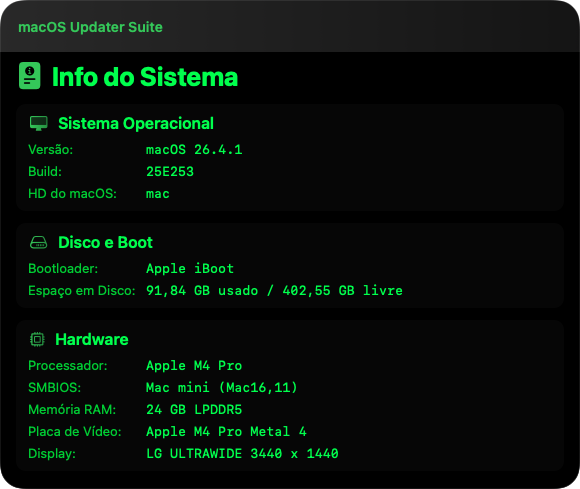
Task: Click the Placa de Vídeo label
Action: point(75,432)
